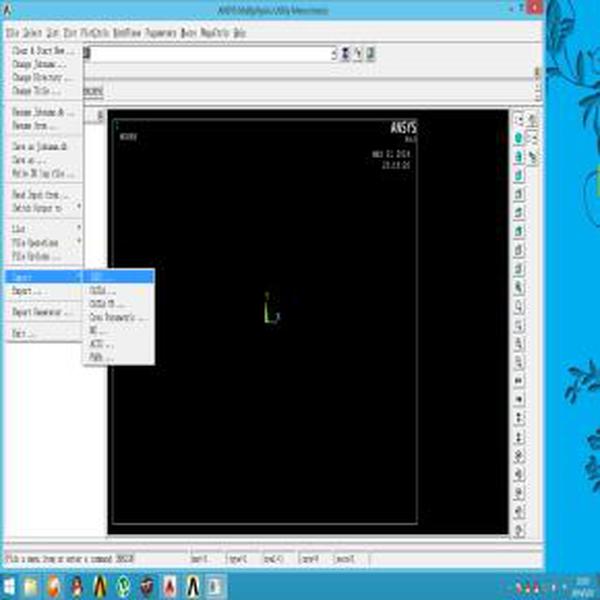Image resolution: width=600 pixels, height=600 pixels.
Task: Choose Change Jobname
Action: (44, 64)
